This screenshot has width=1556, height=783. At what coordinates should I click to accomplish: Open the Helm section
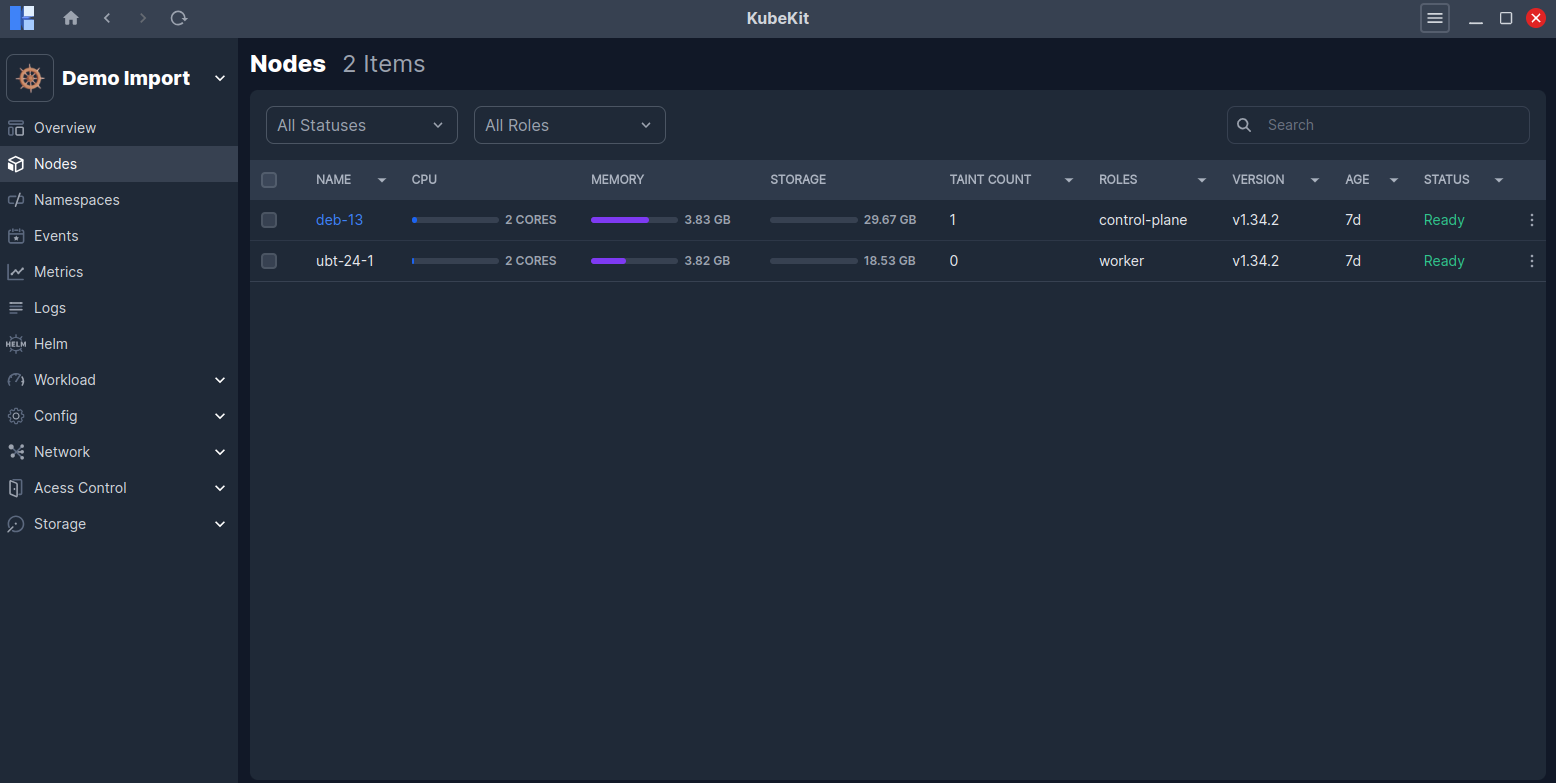[x=50, y=343]
